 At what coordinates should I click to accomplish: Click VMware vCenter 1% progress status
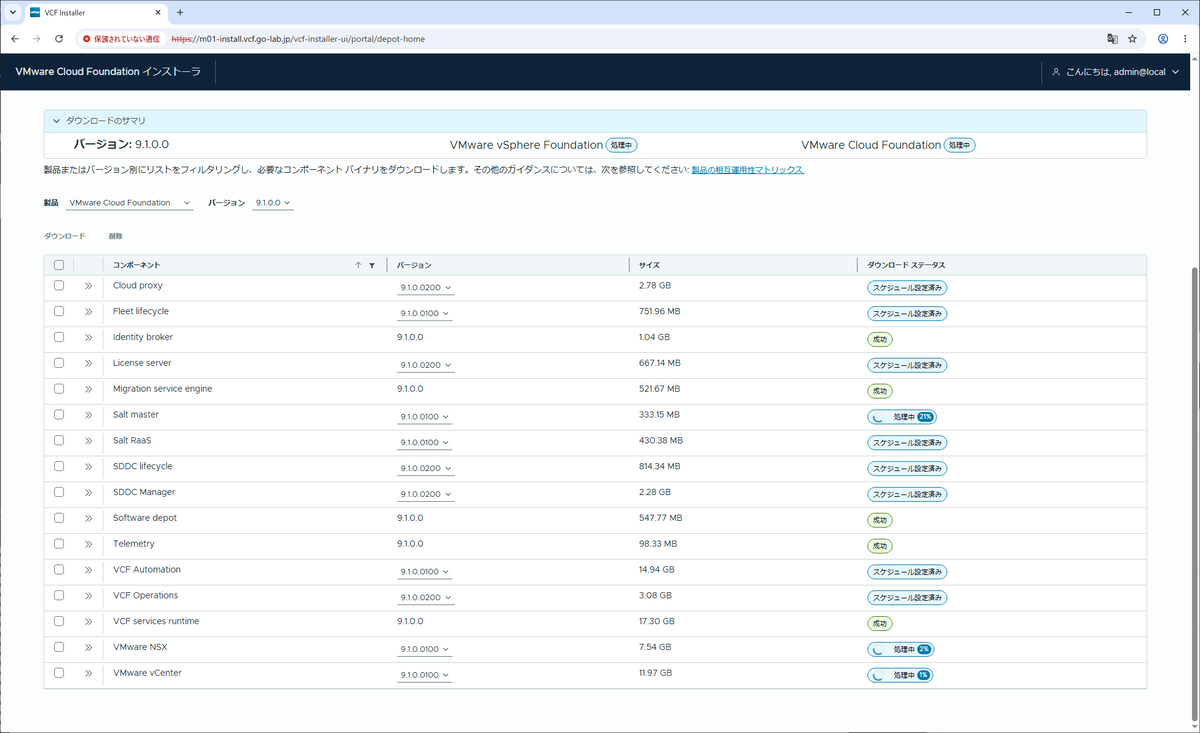point(900,675)
